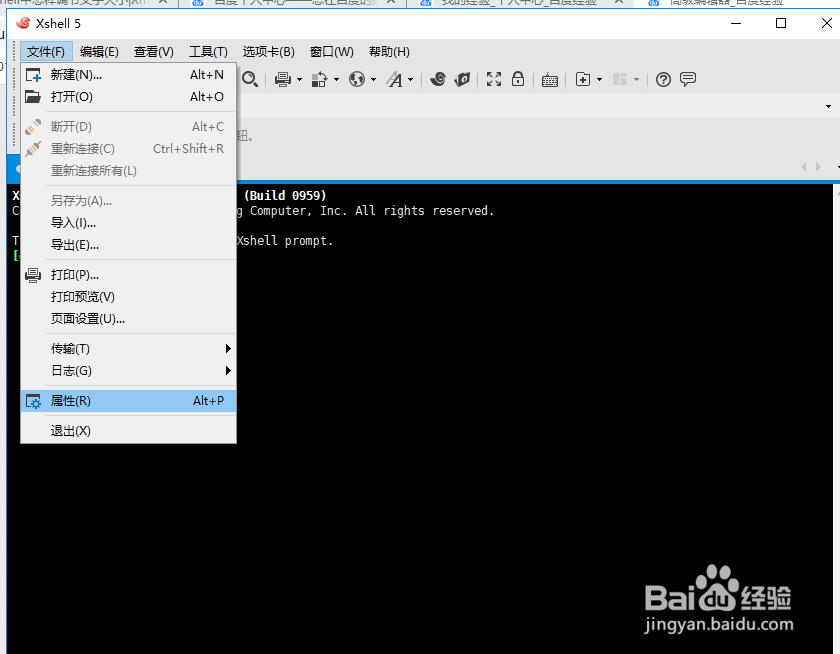840x654 pixels.
Task: Click 'All rights reserved.' terminal text
Action: point(424,211)
